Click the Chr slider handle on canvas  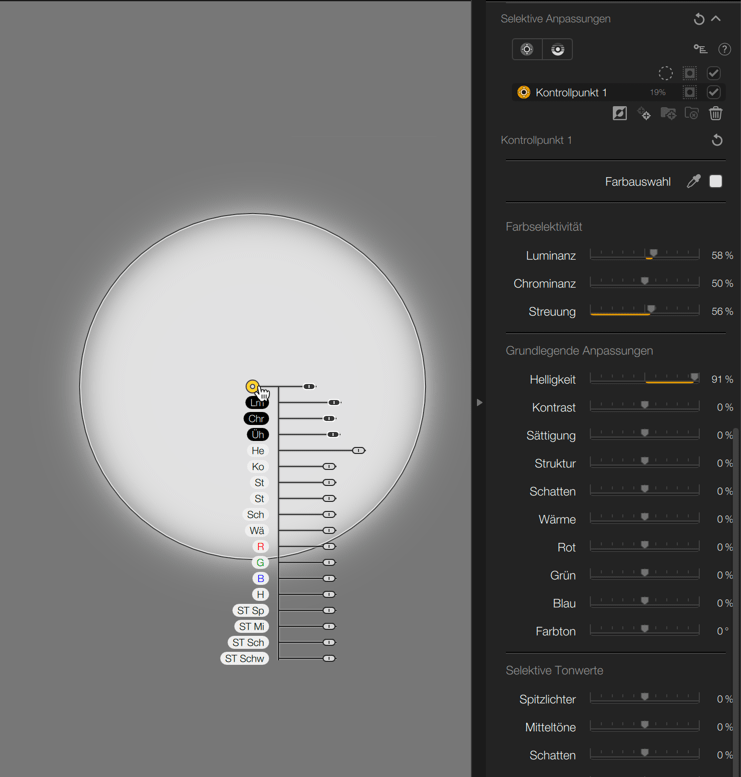[x=329, y=419]
